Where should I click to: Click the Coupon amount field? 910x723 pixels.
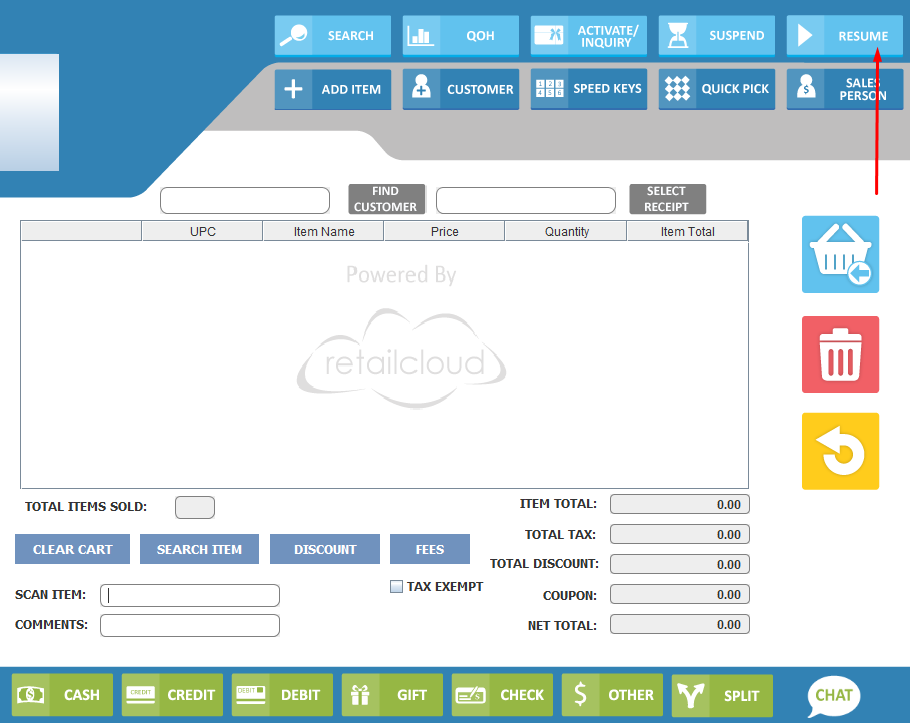[680, 594]
